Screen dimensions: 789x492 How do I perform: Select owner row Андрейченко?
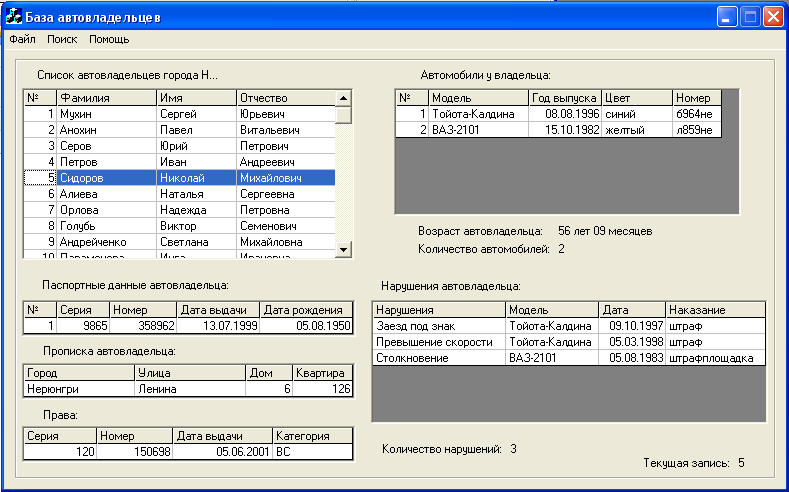pyautogui.click(x=180, y=242)
